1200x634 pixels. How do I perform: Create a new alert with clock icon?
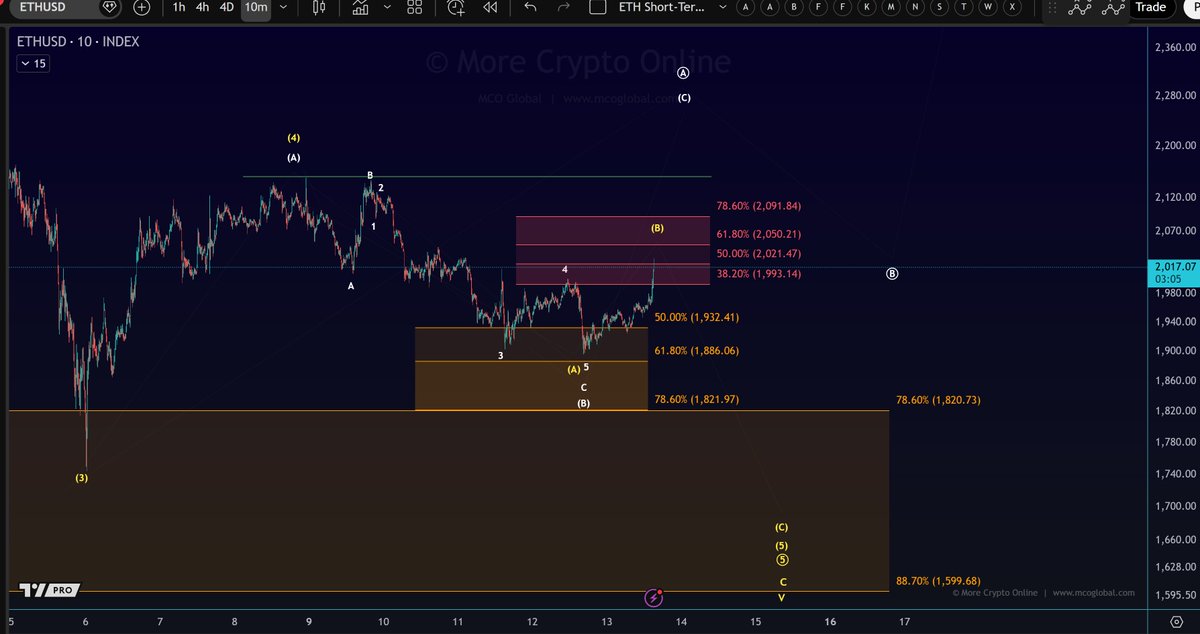(457, 7)
